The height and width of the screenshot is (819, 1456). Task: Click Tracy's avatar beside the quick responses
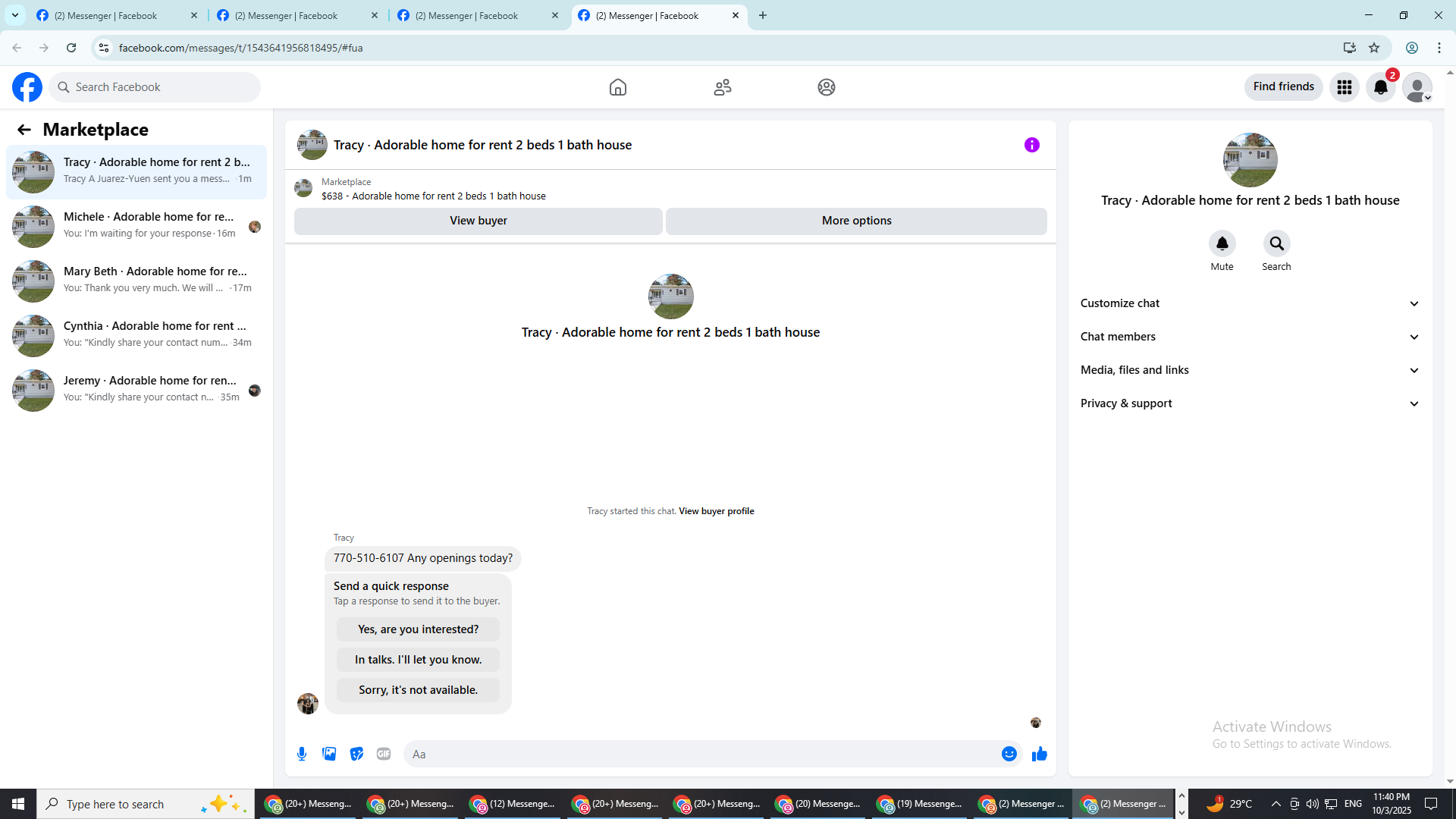point(308,704)
